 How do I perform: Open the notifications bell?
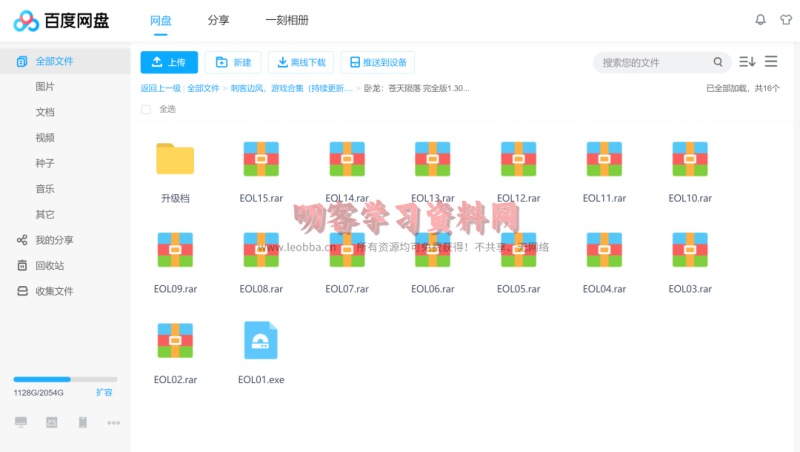(x=760, y=20)
